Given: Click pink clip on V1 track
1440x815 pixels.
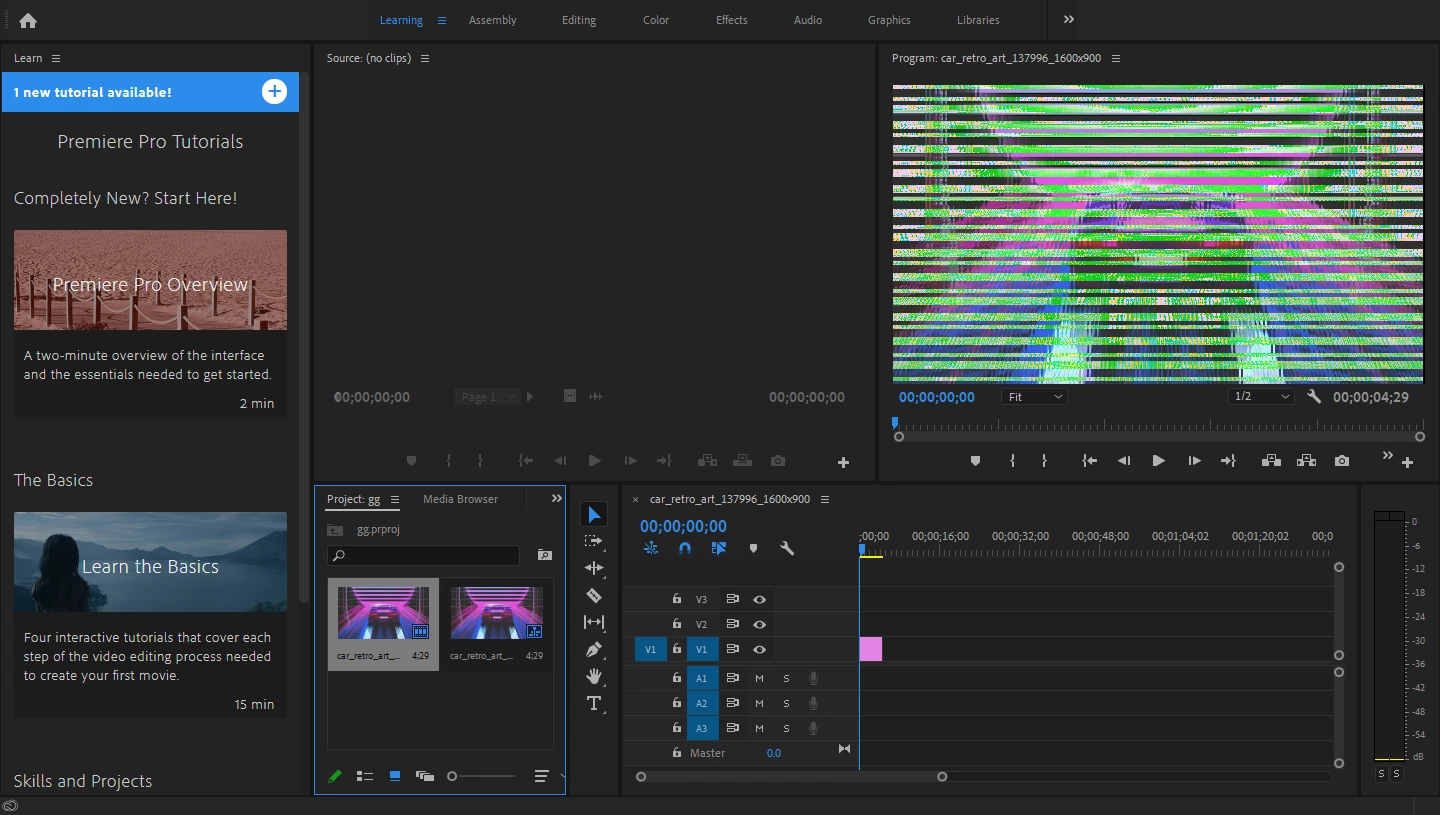Looking at the screenshot, I should point(870,649).
